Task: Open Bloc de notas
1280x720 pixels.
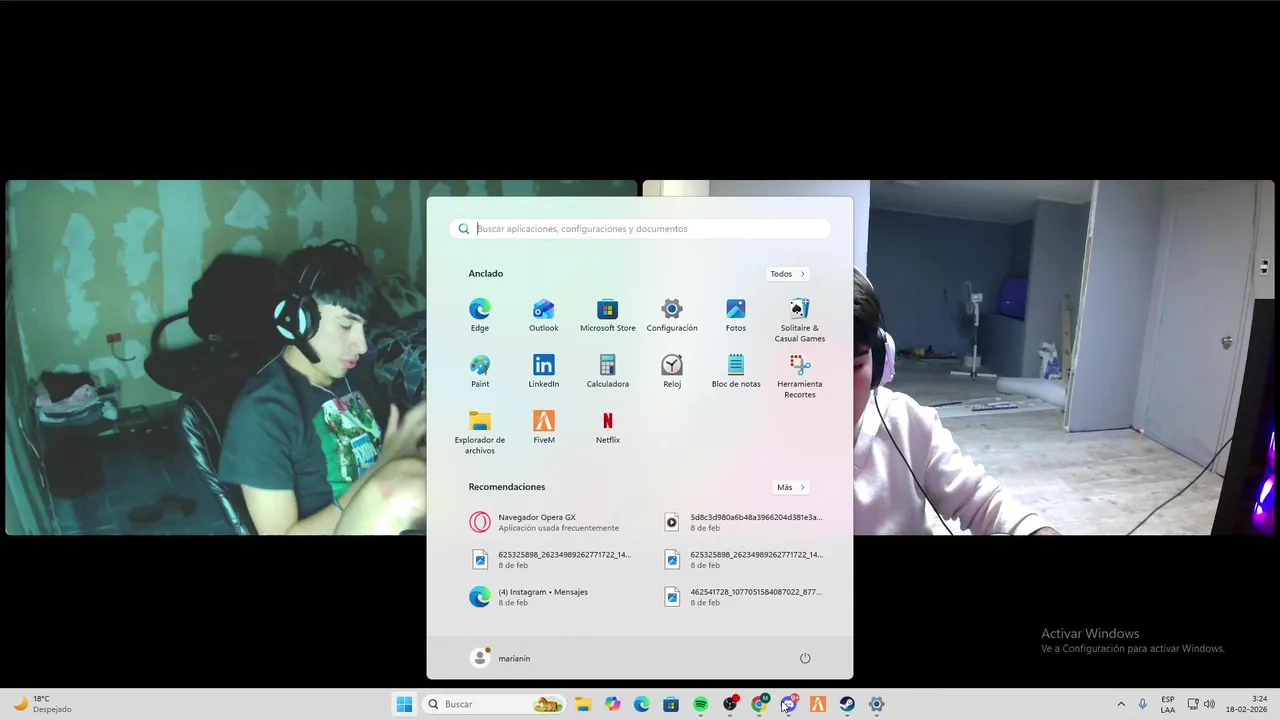Action: pos(736,370)
